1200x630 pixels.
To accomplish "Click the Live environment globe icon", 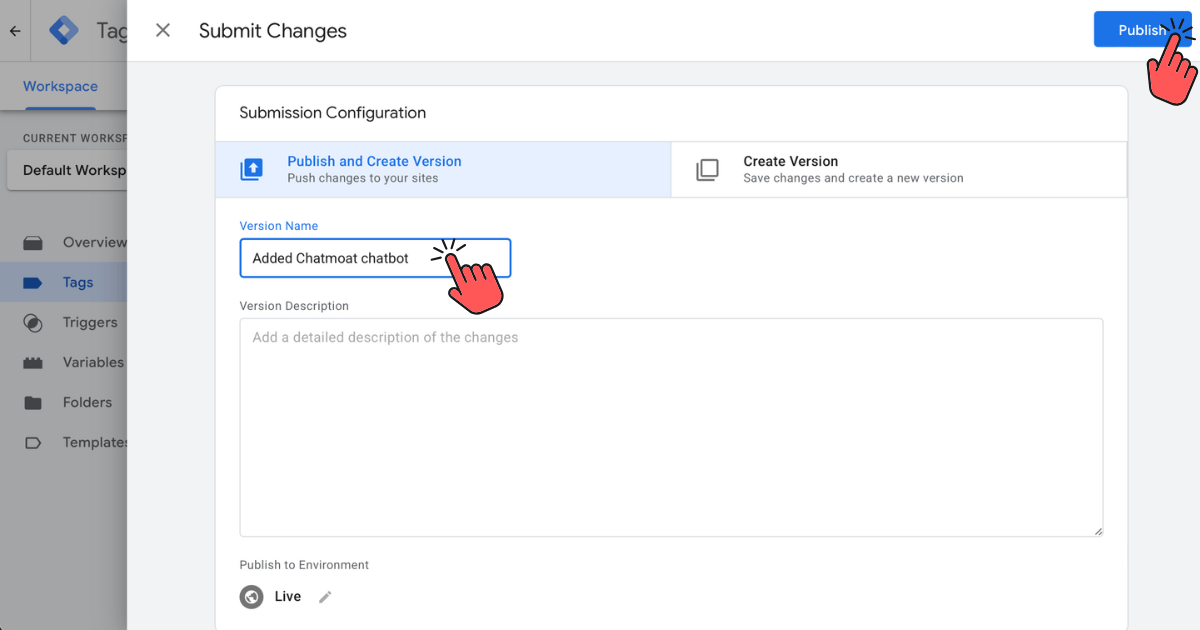I will [251, 597].
